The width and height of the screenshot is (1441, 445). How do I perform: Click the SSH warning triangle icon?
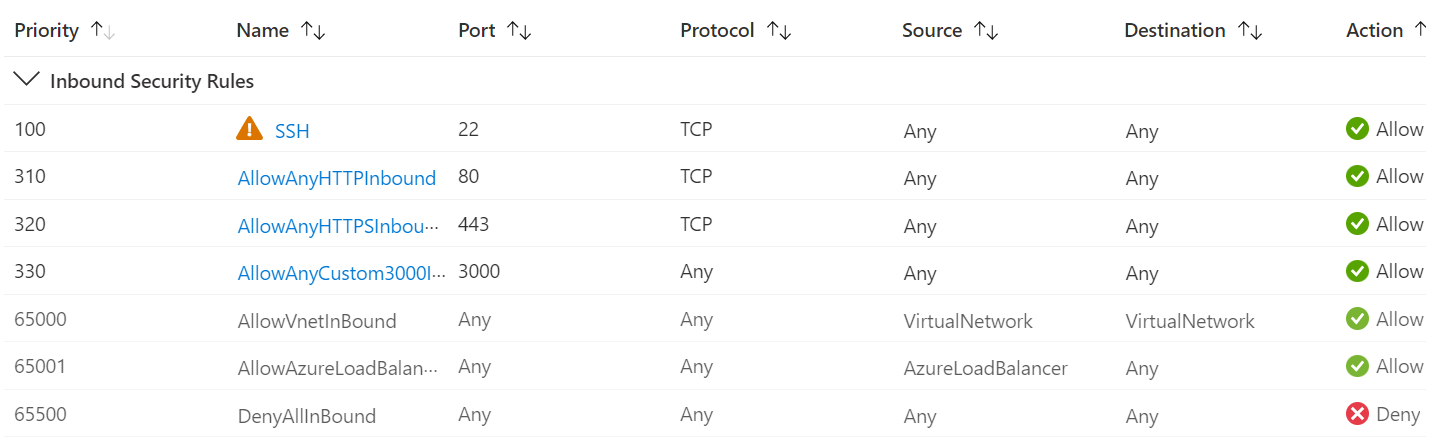point(249,129)
